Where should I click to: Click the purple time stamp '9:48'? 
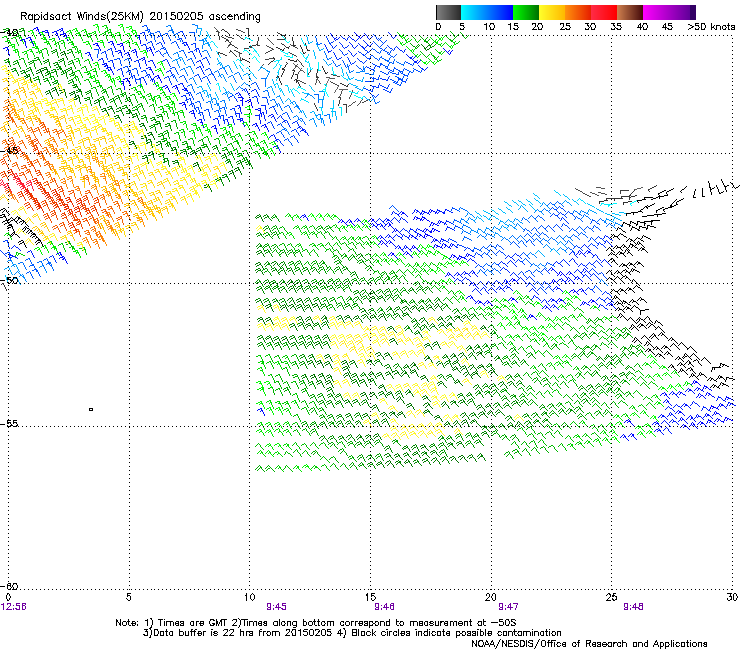pyautogui.click(x=633, y=607)
